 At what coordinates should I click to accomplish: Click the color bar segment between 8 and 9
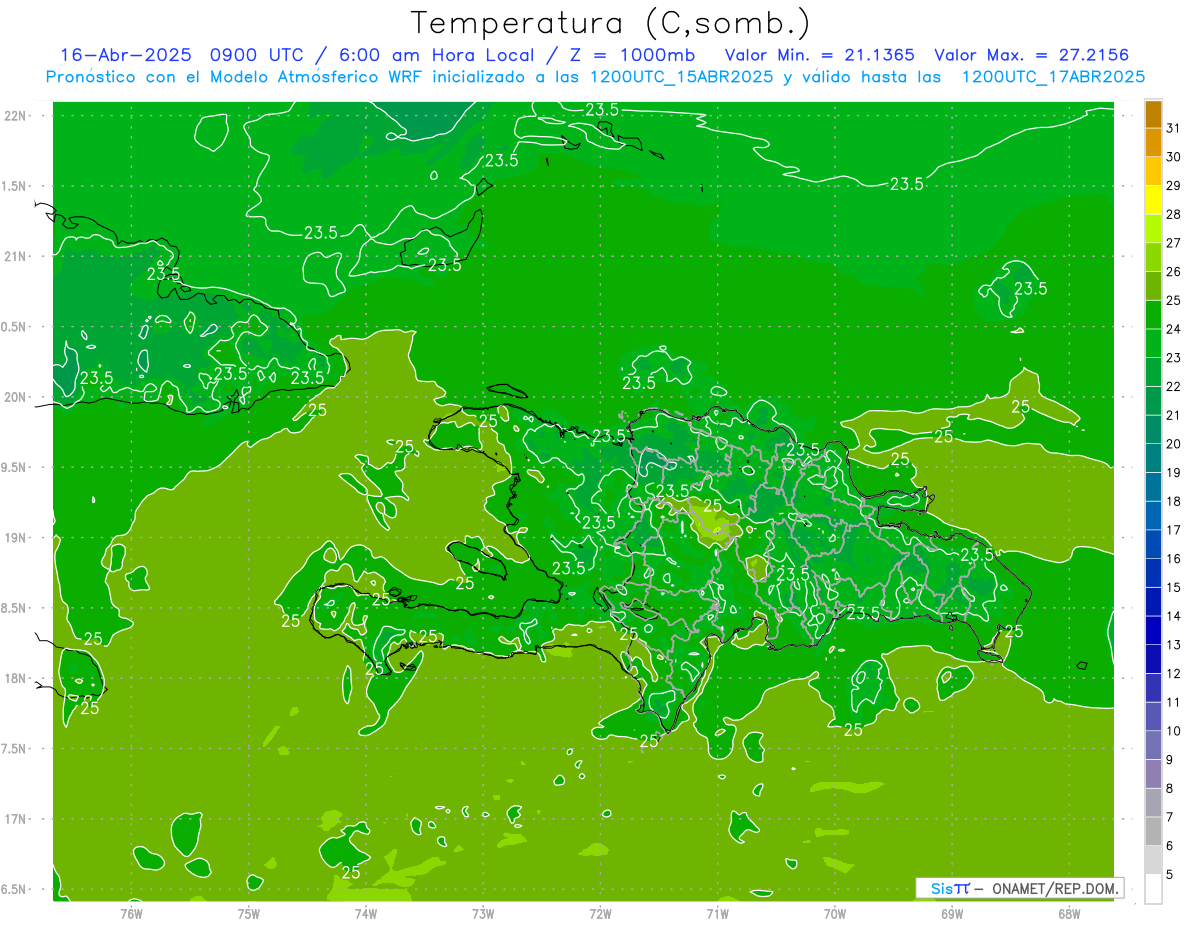click(1153, 774)
